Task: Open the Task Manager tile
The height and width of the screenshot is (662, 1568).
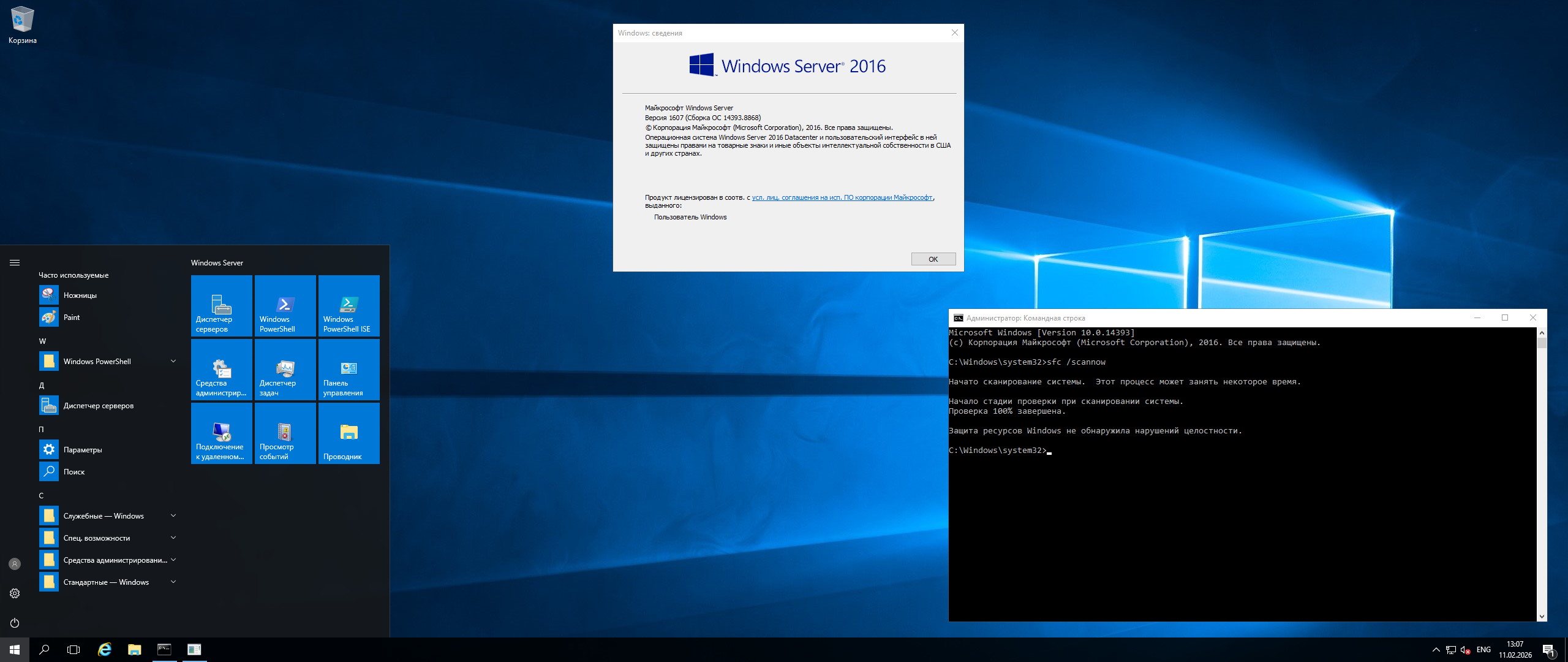Action: tap(285, 369)
